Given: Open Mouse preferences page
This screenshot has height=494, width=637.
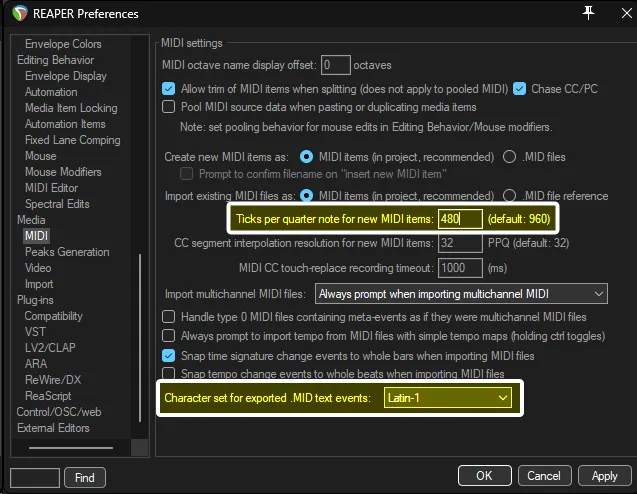Looking at the screenshot, I should pyautogui.click(x=41, y=156).
